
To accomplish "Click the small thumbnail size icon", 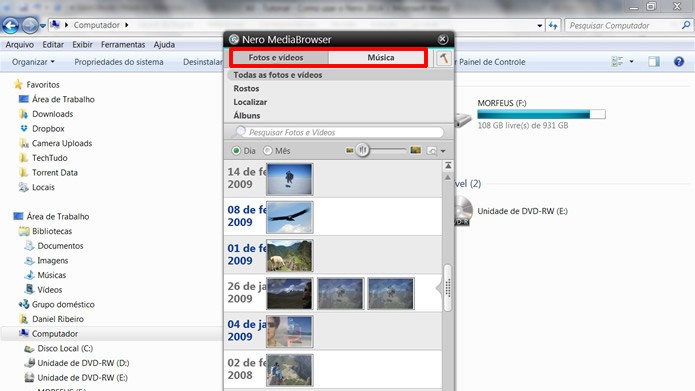I will tap(350, 151).
